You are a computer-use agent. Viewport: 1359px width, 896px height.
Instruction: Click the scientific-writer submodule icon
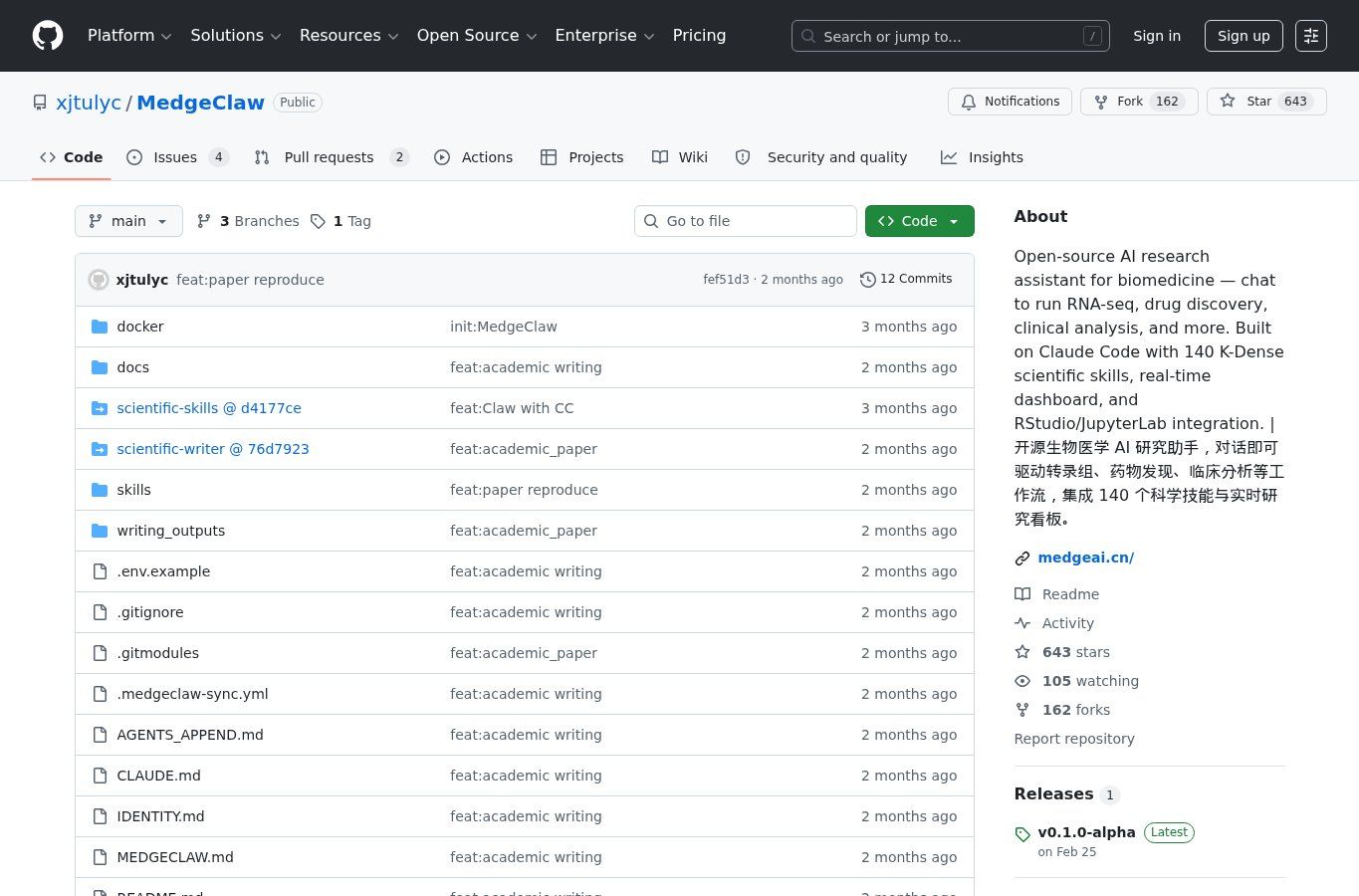pos(100,449)
